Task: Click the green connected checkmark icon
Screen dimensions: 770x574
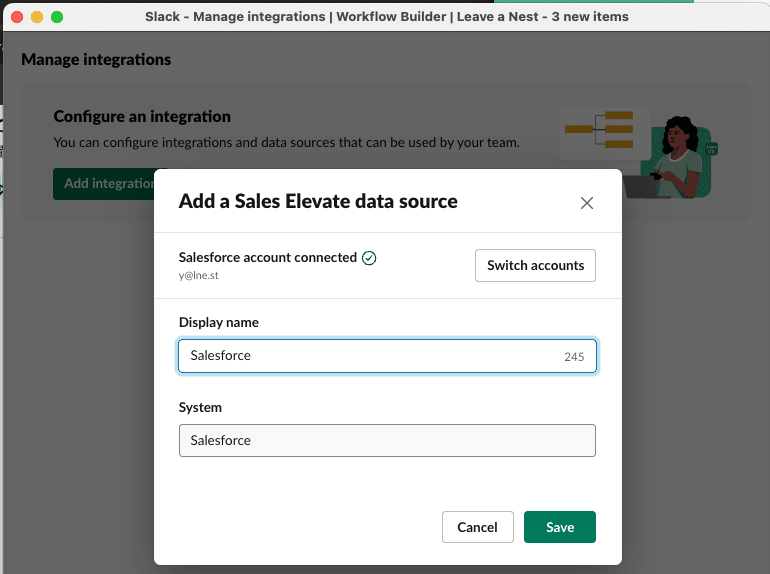Action: 369,258
